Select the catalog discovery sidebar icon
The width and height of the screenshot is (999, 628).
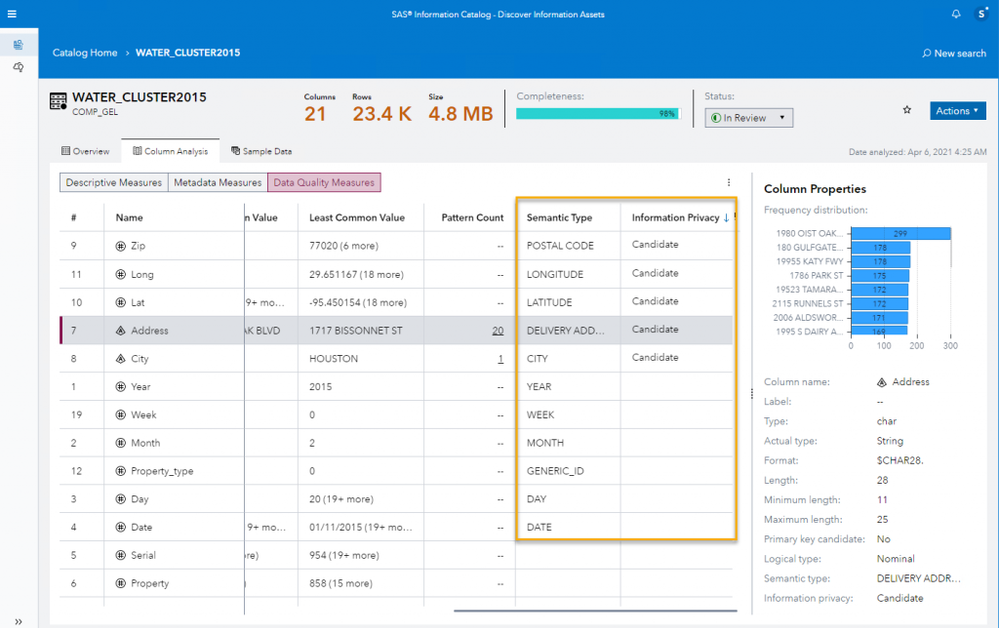pos(18,45)
